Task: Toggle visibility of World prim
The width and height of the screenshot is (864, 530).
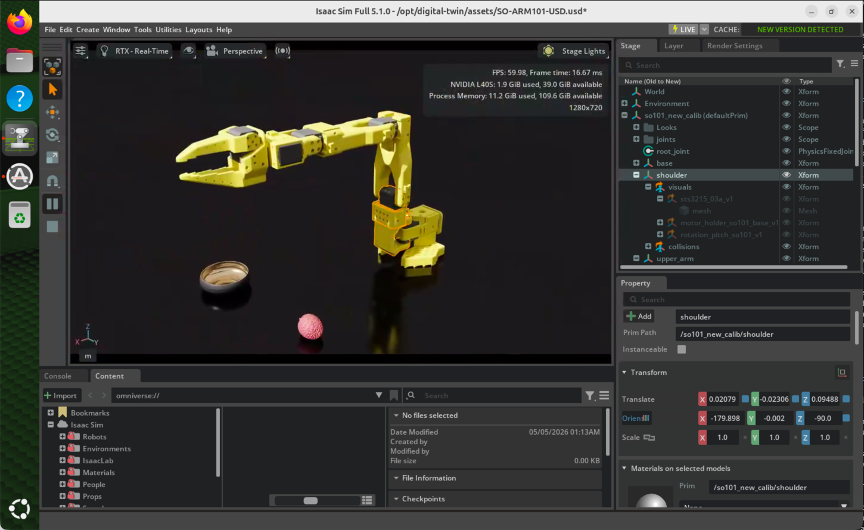Action: point(786,91)
